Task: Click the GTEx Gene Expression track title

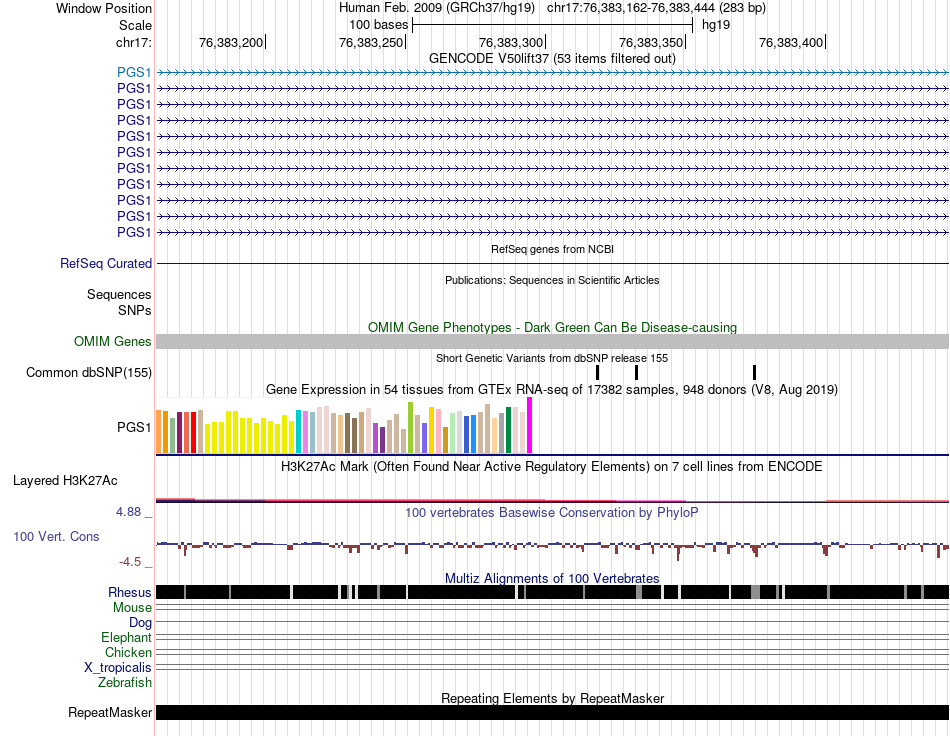Action: coord(552,390)
